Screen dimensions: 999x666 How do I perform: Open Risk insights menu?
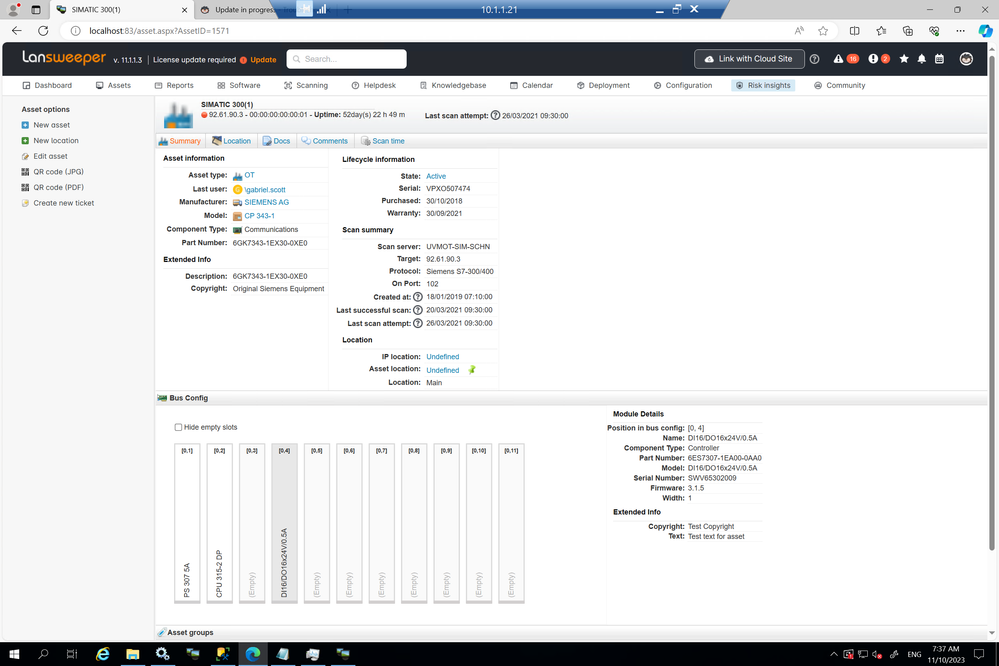763,85
